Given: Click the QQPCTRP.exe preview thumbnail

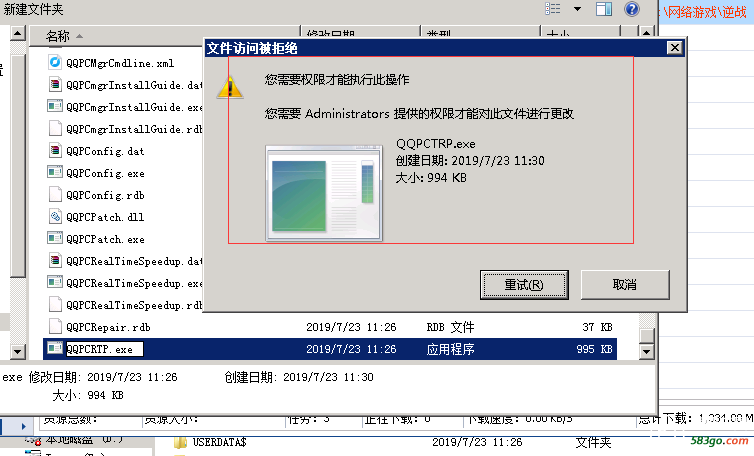Looking at the screenshot, I should click(x=324, y=193).
